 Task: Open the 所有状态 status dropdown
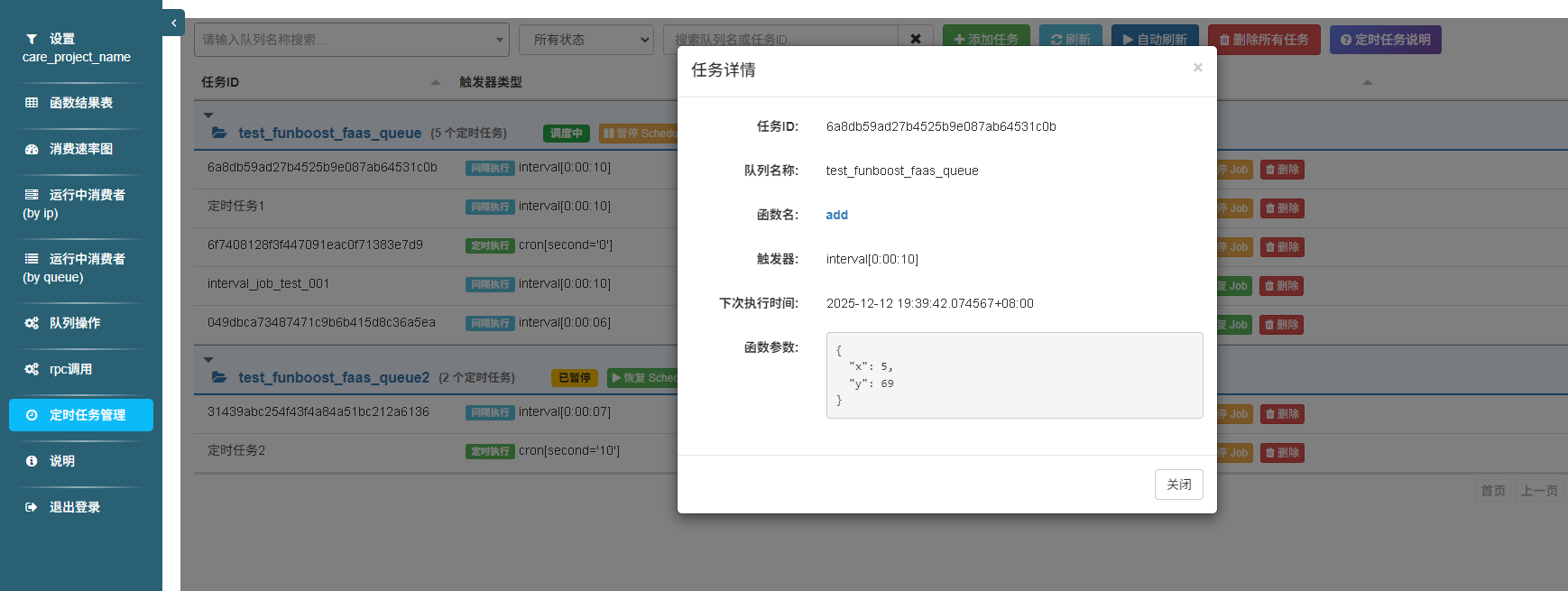click(586, 40)
